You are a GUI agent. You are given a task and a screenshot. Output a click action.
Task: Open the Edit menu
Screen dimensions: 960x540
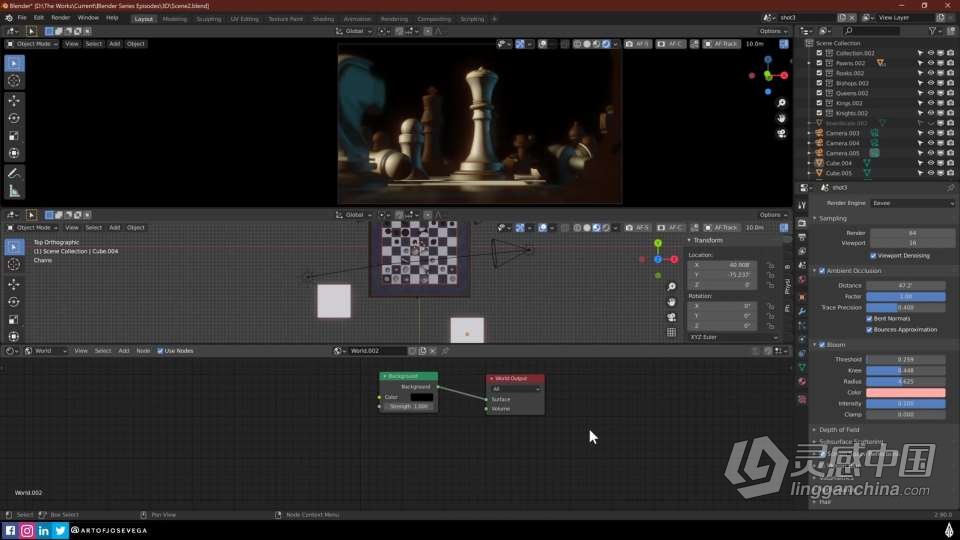point(39,18)
